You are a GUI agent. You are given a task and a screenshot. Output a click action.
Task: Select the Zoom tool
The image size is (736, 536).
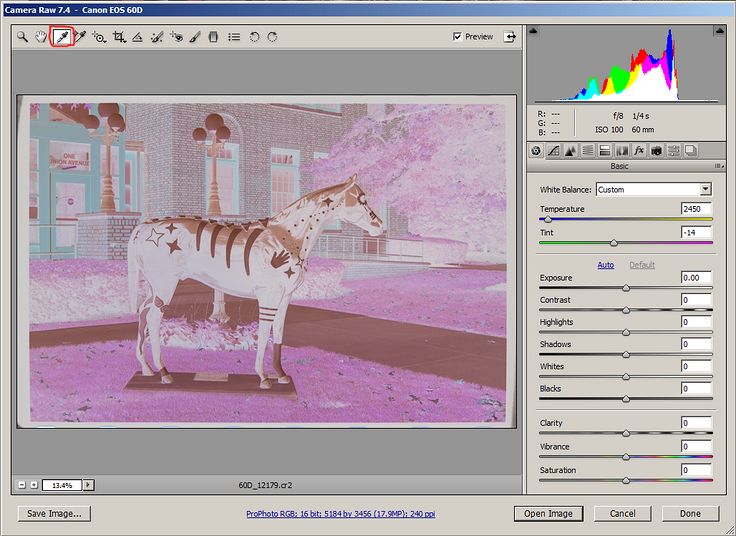pyautogui.click(x=22, y=37)
